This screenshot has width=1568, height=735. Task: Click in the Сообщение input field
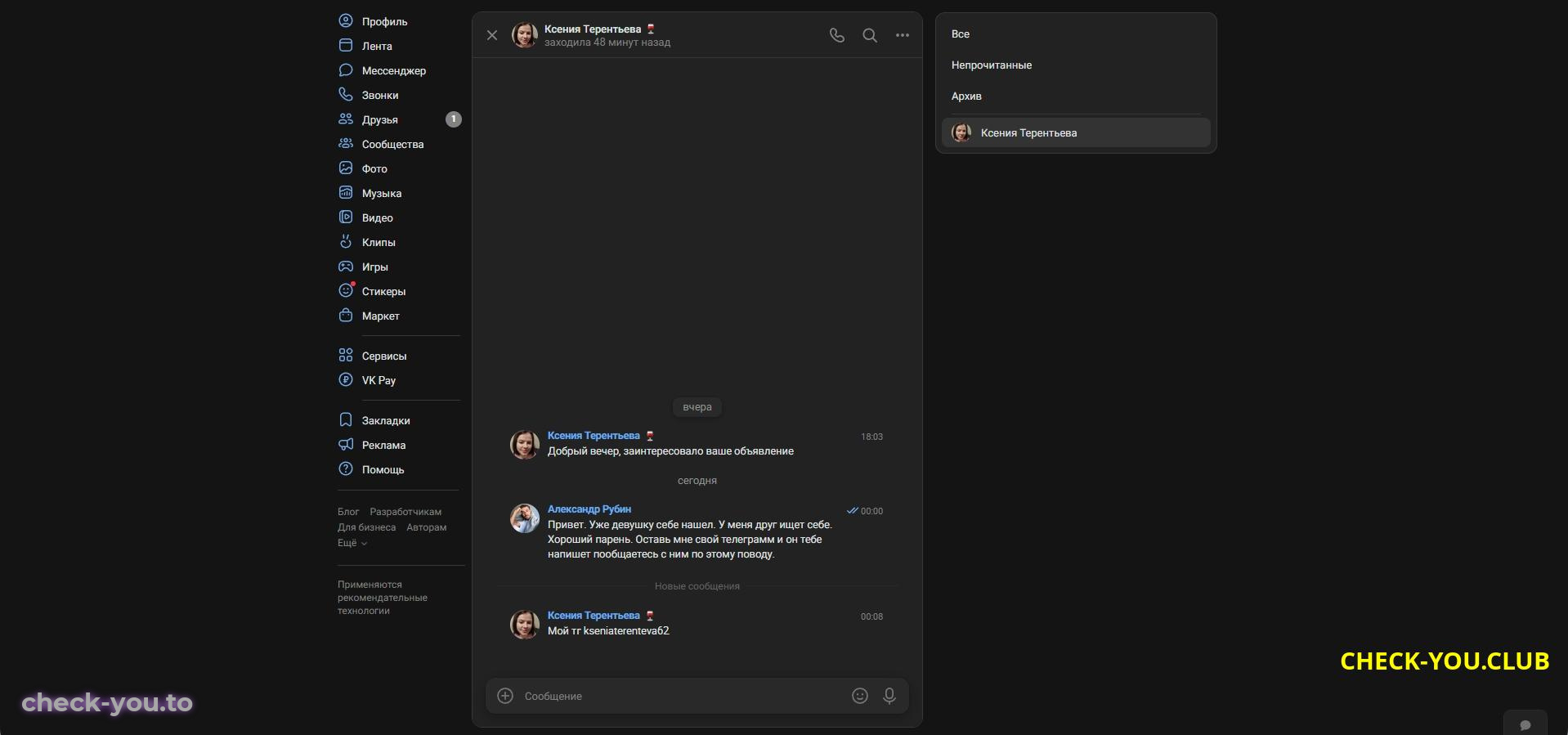coord(683,696)
